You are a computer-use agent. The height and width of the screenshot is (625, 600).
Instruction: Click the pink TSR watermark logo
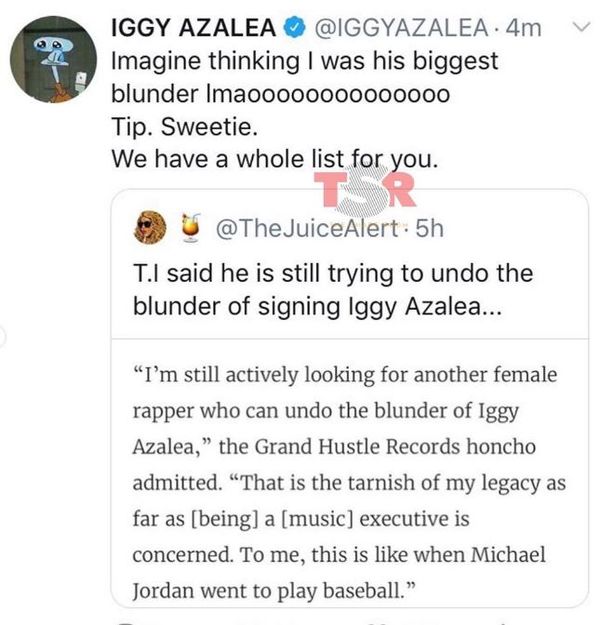[364, 189]
